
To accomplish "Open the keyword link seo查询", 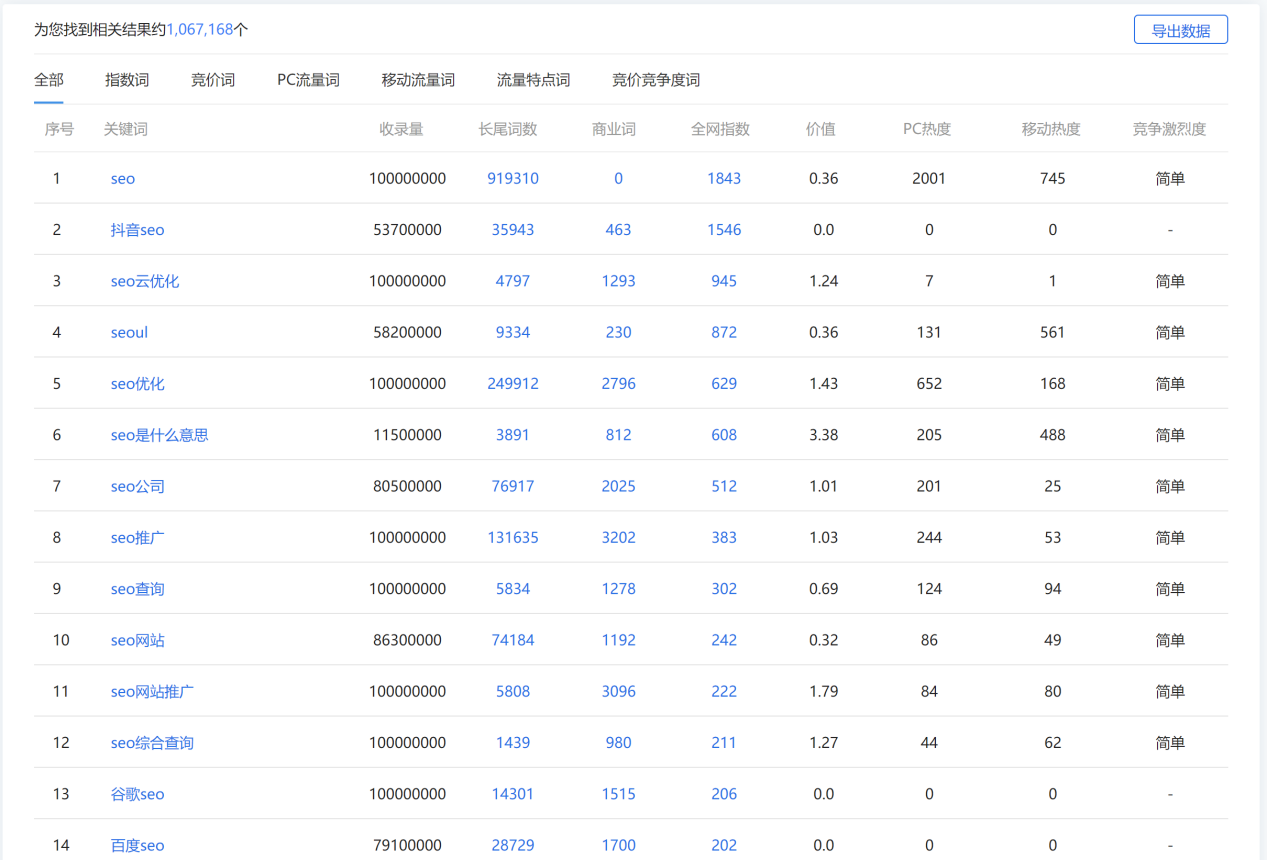I will pos(137,589).
